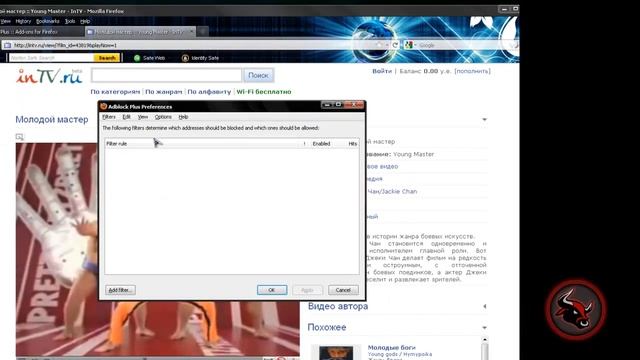640x360 pixels.
Task: Collapse the Похожее section
Action: coord(484,328)
